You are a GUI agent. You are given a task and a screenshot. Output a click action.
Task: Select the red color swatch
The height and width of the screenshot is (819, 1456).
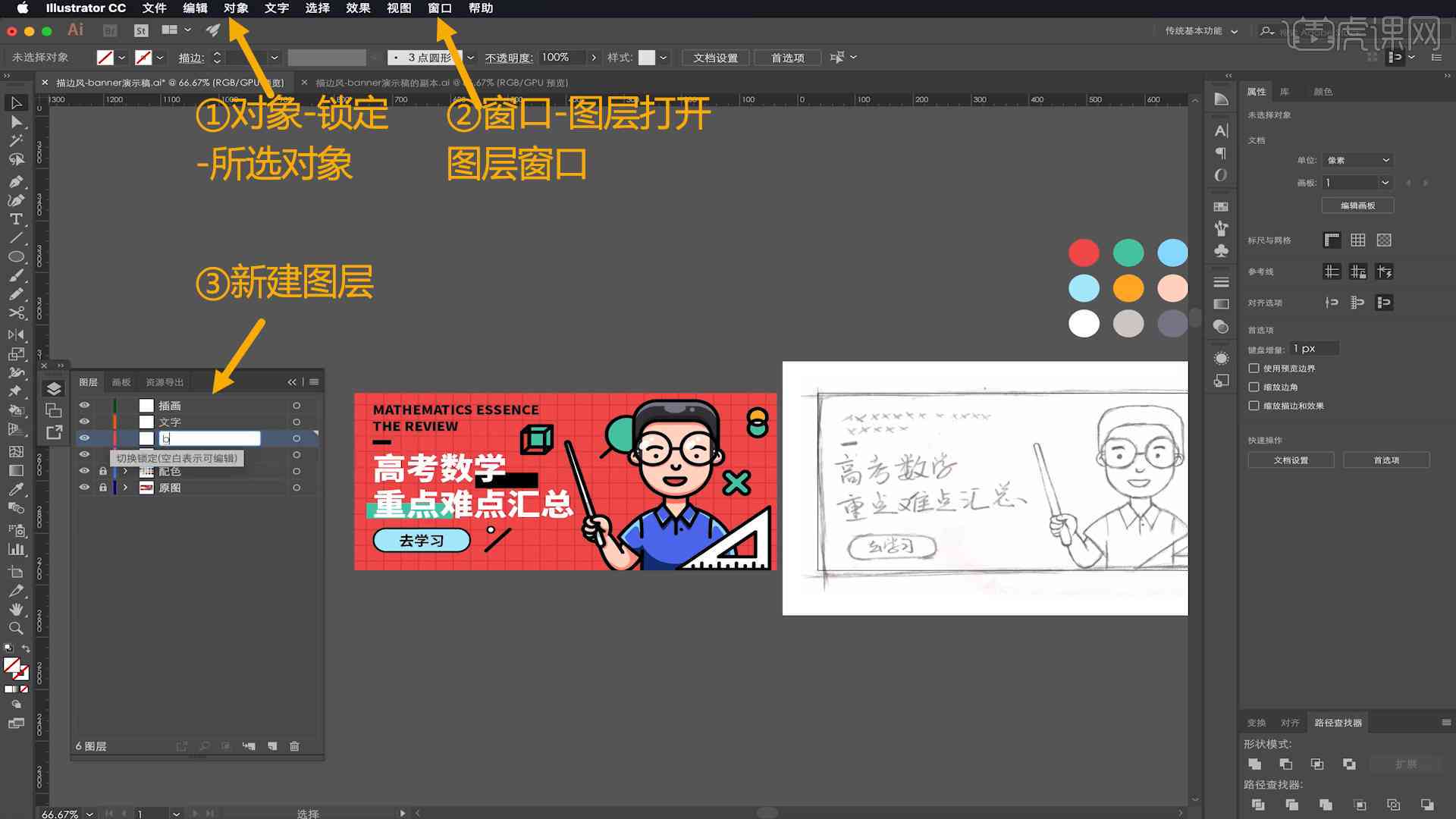[1084, 252]
